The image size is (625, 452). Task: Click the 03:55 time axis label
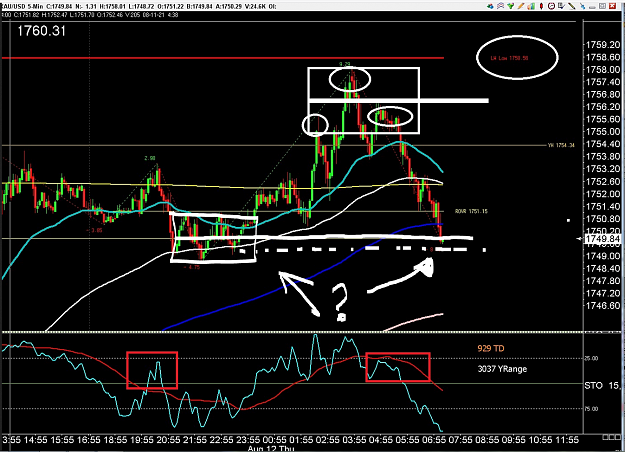(354, 440)
